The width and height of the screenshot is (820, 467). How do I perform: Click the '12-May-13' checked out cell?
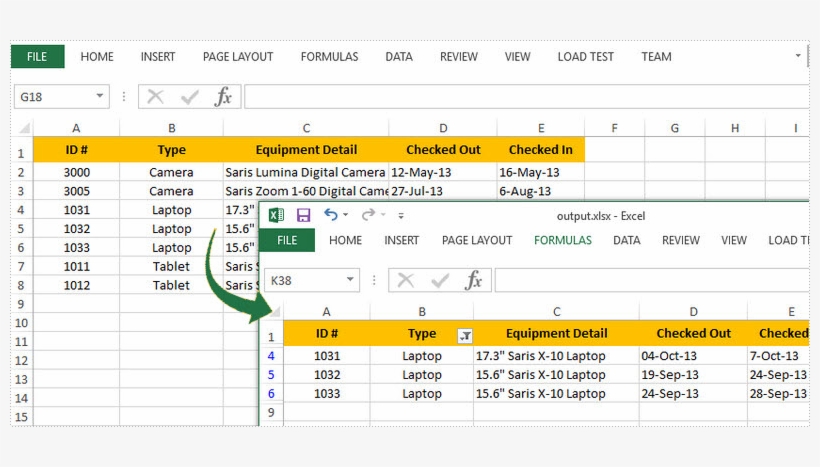(x=442, y=172)
